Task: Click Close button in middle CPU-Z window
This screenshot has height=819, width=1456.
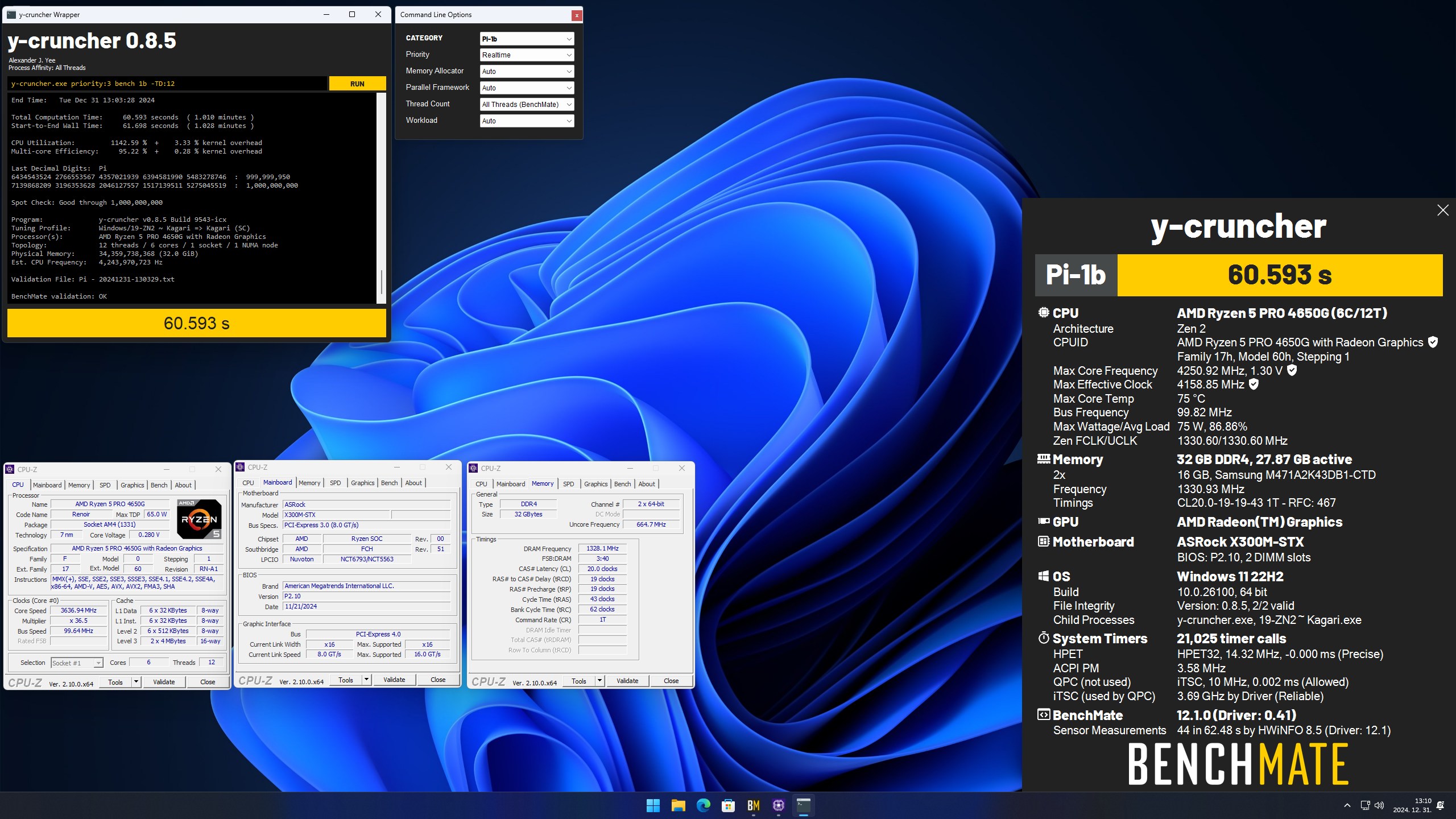Action: 438,680
